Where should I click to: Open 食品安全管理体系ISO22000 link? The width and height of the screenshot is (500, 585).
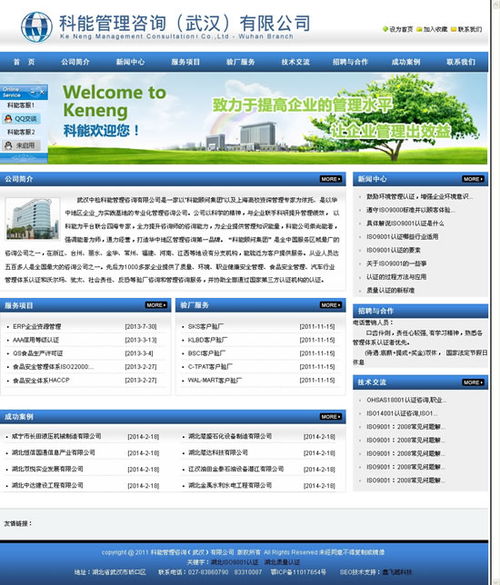point(53,367)
